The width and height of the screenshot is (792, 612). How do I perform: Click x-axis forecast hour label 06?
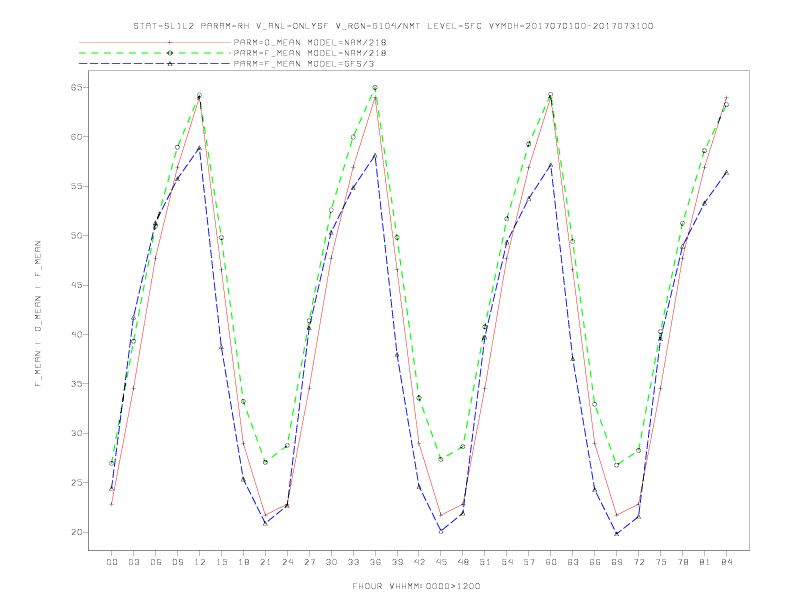click(x=156, y=562)
